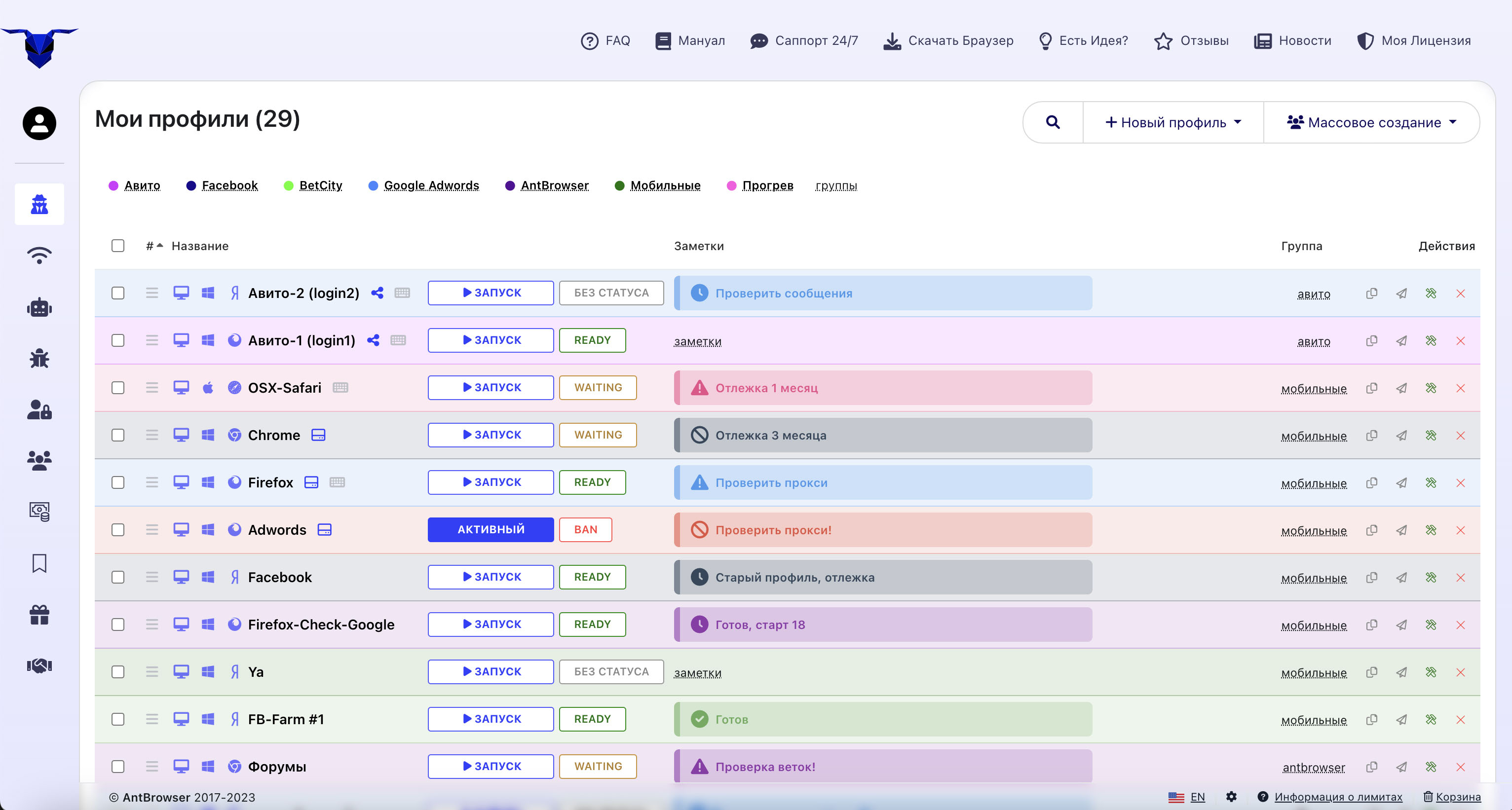
Task: Expand the Новый профиль dropdown
Action: point(1173,122)
